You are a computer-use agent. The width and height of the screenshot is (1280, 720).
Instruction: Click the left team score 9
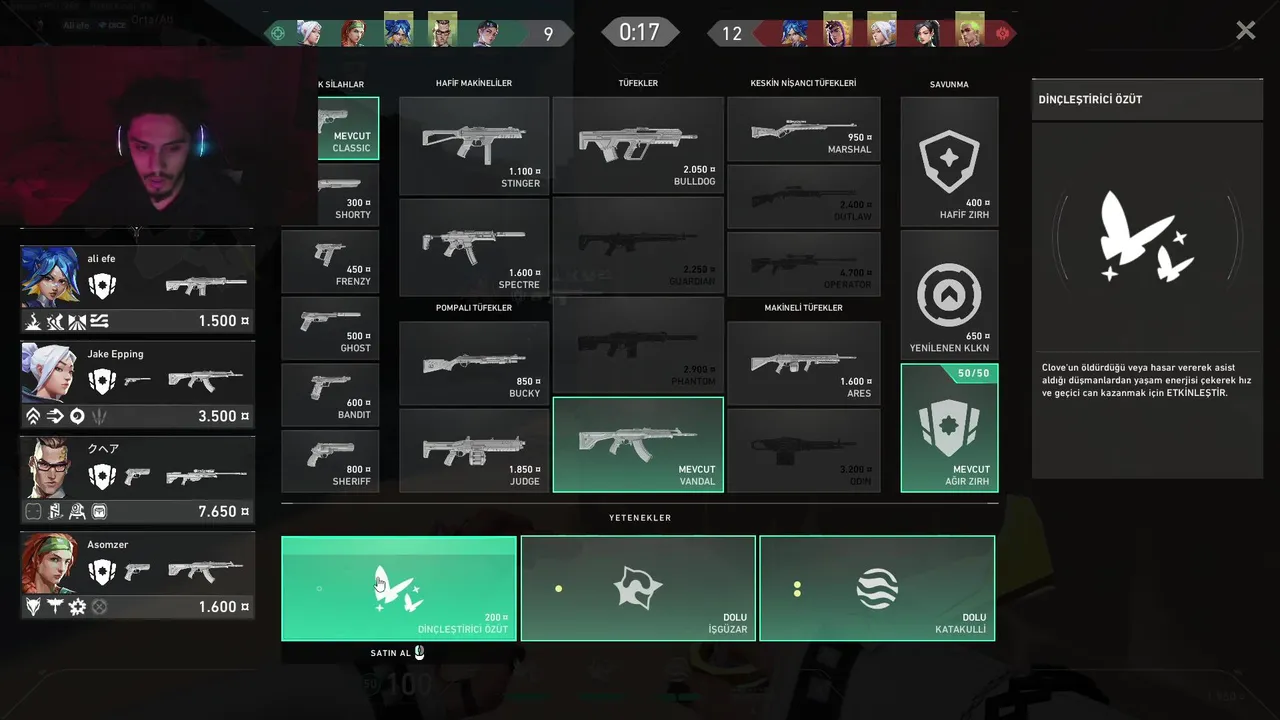(548, 34)
